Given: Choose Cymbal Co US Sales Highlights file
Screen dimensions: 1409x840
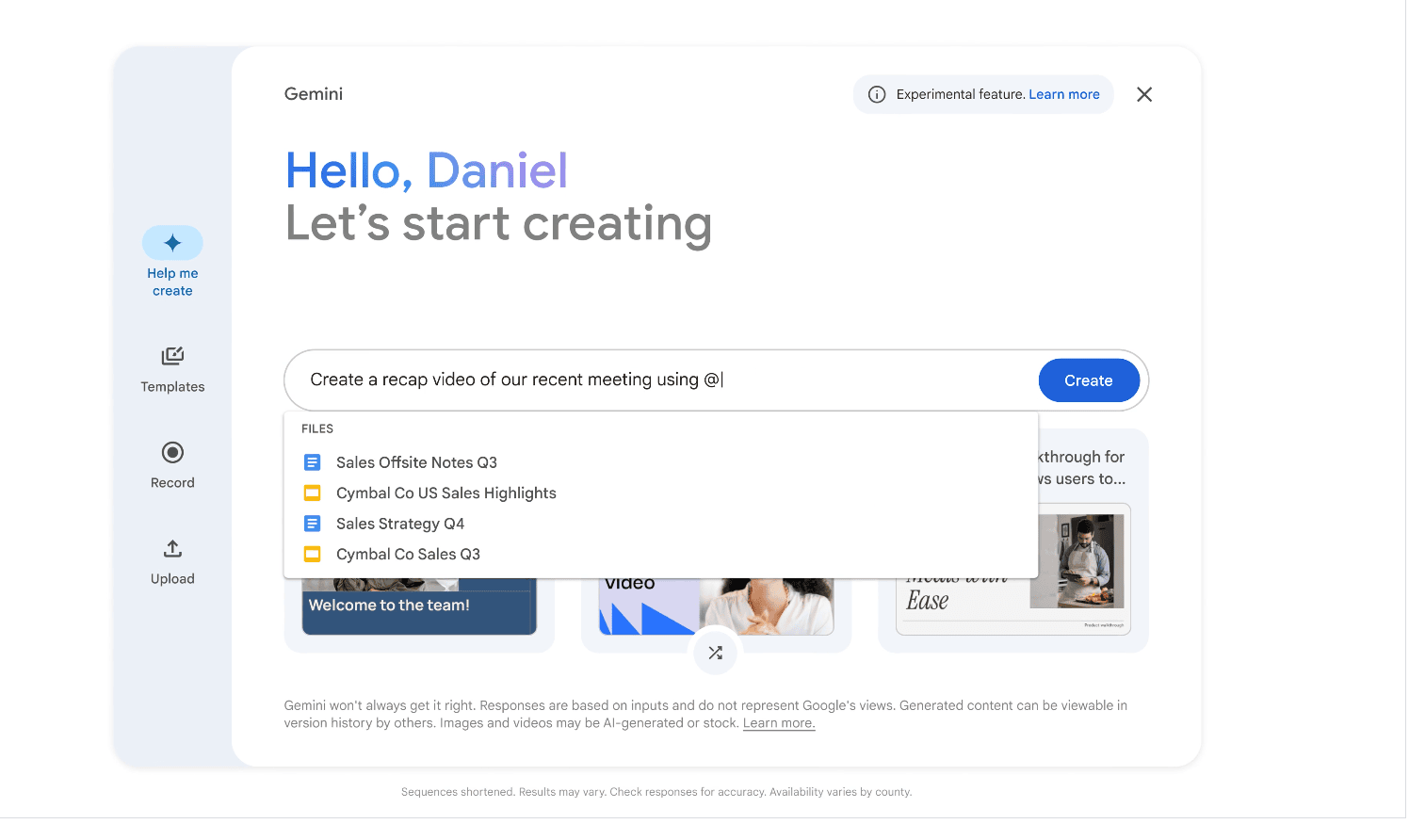Looking at the screenshot, I should (x=445, y=493).
